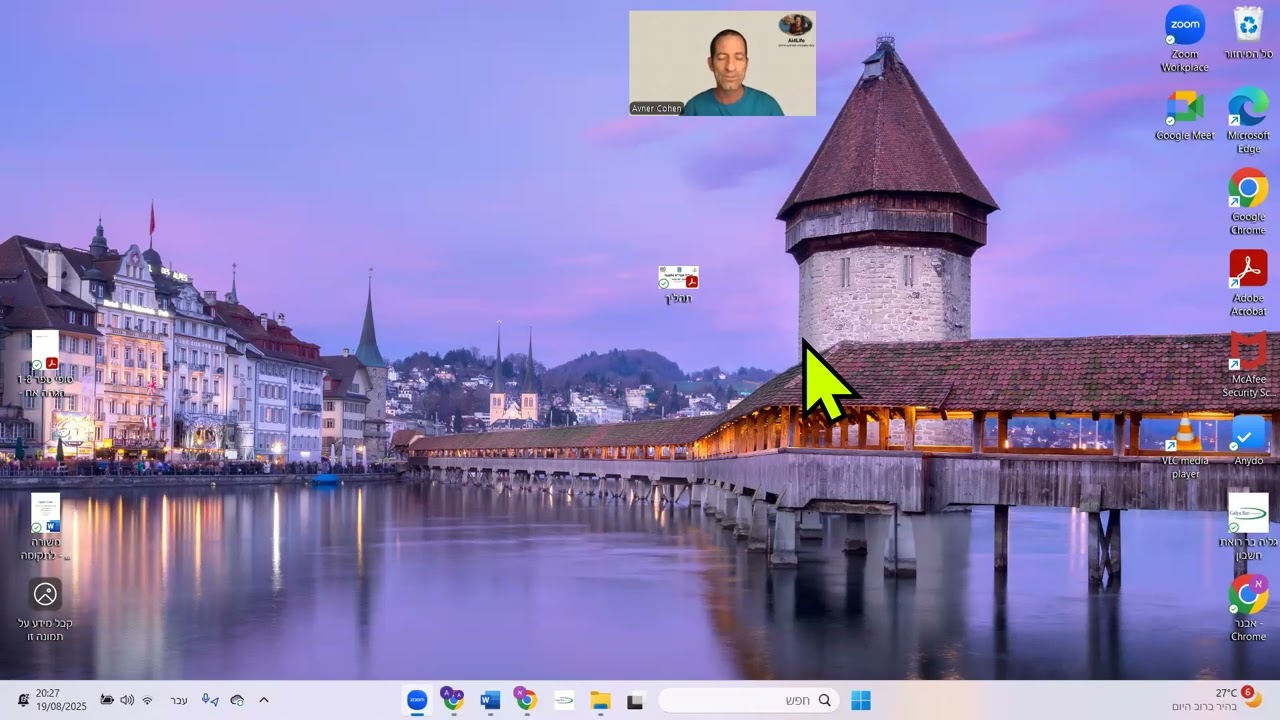Select the משורה Word document on desktop
1280x720 pixels.
pos(45,527)
